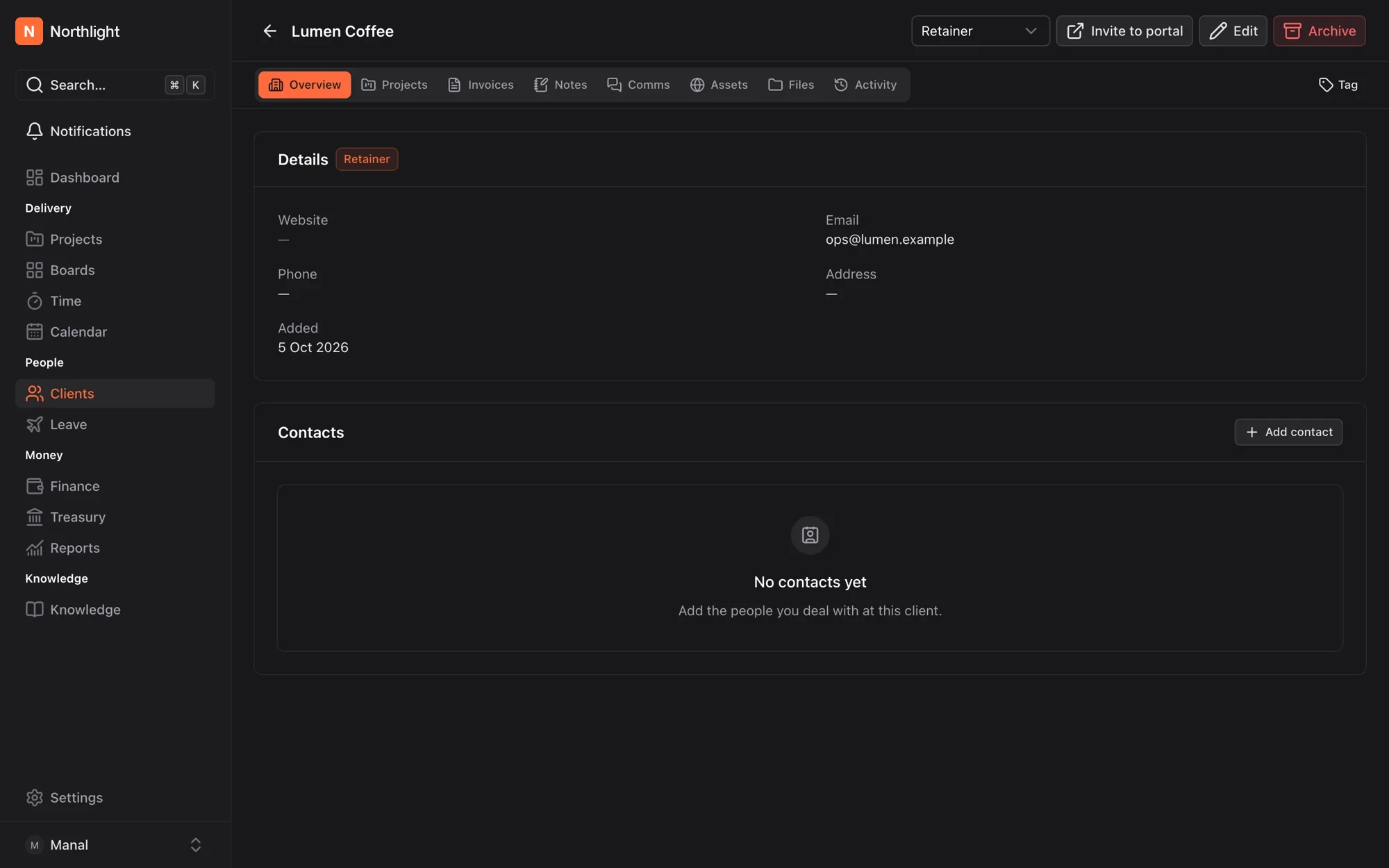
Task: Click the Archive box icon
Action: point(1292,31)
